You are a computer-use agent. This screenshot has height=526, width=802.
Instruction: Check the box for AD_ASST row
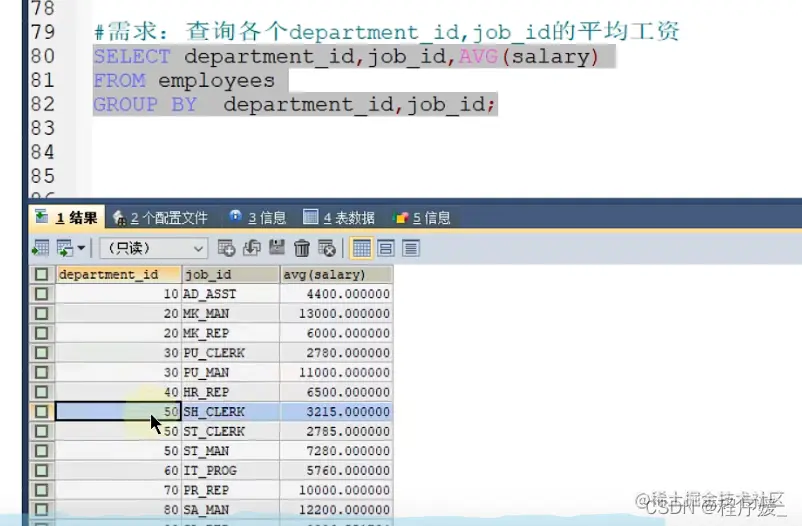point(41,294)
